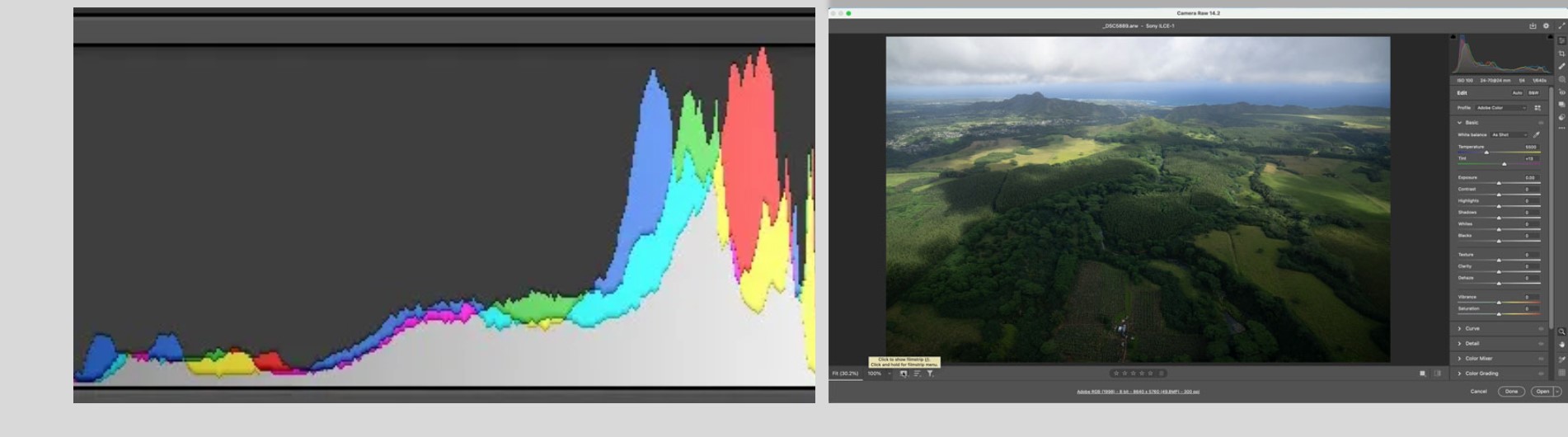Click the Auto edit button
Screen dimensions: 1568x437
click(x=1517, y=93)
